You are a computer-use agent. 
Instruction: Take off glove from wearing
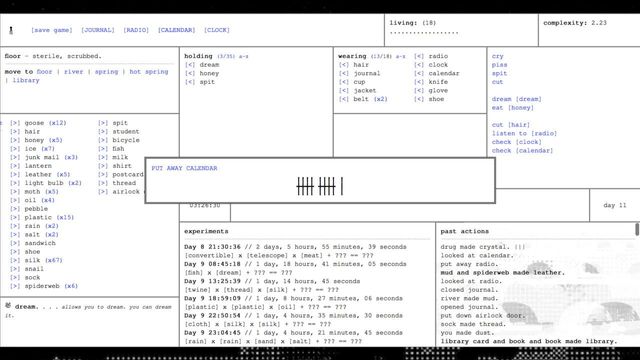418,91
